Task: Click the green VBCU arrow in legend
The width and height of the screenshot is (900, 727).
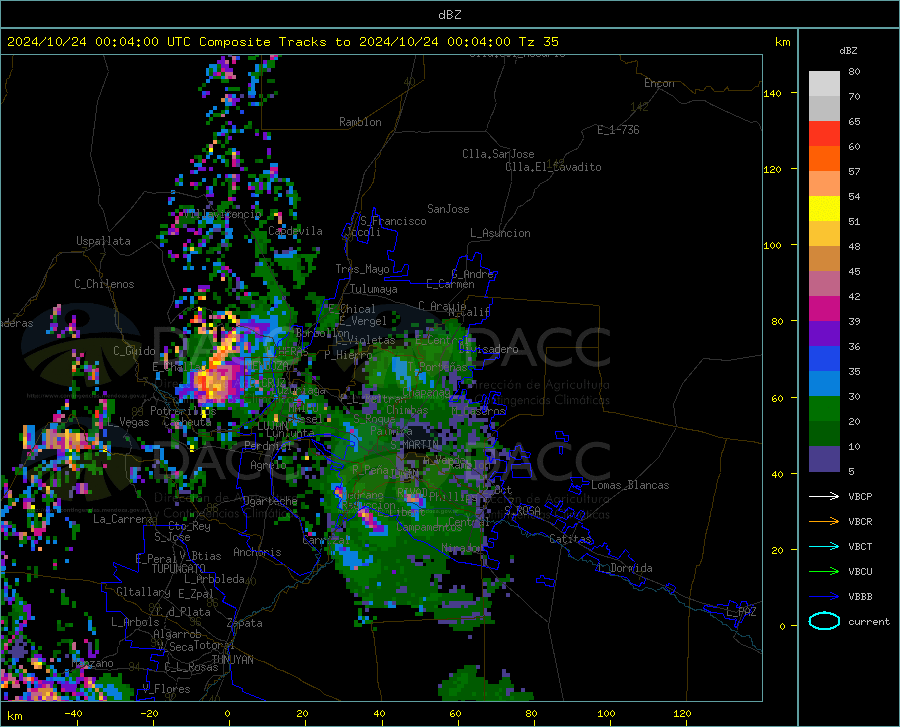Action: [x=824, y=572]
